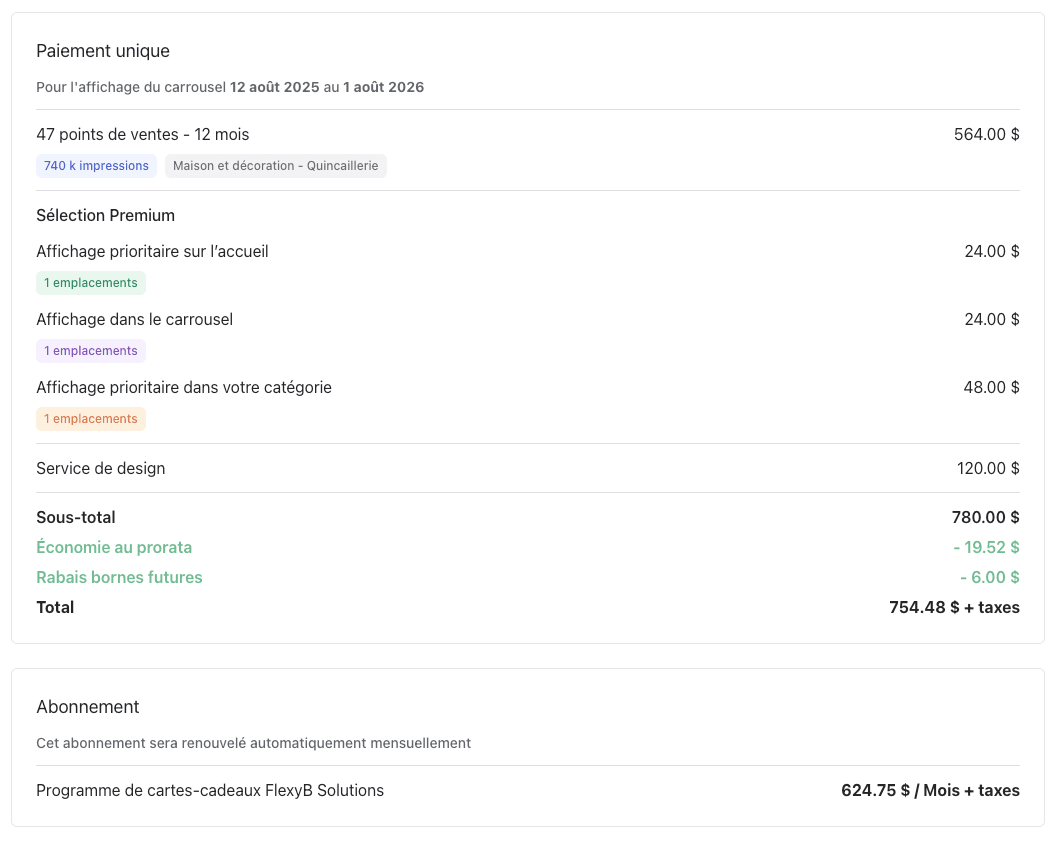Image resolution: width=1060 pixels, height=842 pixels.
Task: Select the orange 1 emplacements badge
Action: (91, 419)
